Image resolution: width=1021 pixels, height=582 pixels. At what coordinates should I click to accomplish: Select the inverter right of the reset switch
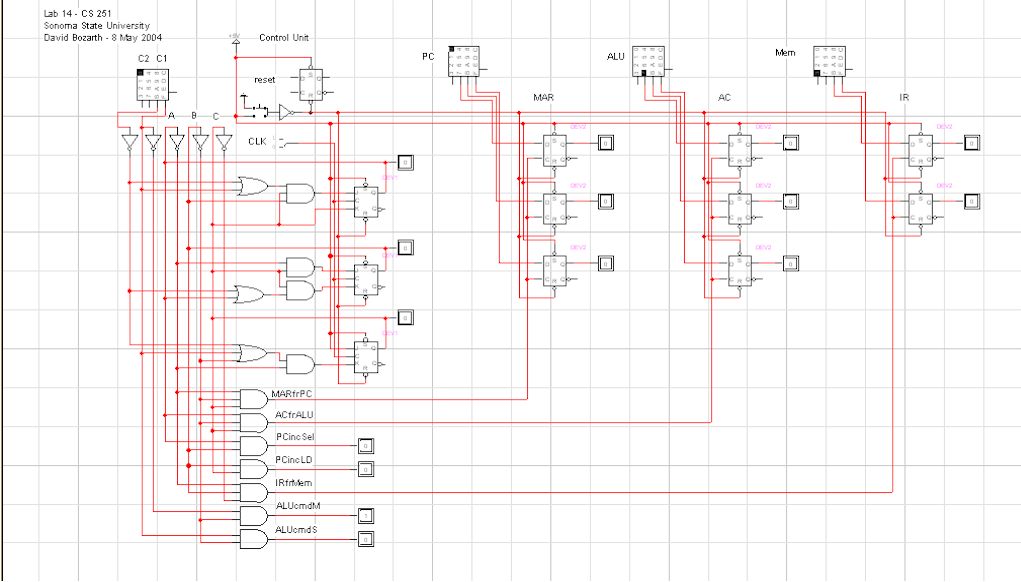pyautogui.click(x=286, y=113)
